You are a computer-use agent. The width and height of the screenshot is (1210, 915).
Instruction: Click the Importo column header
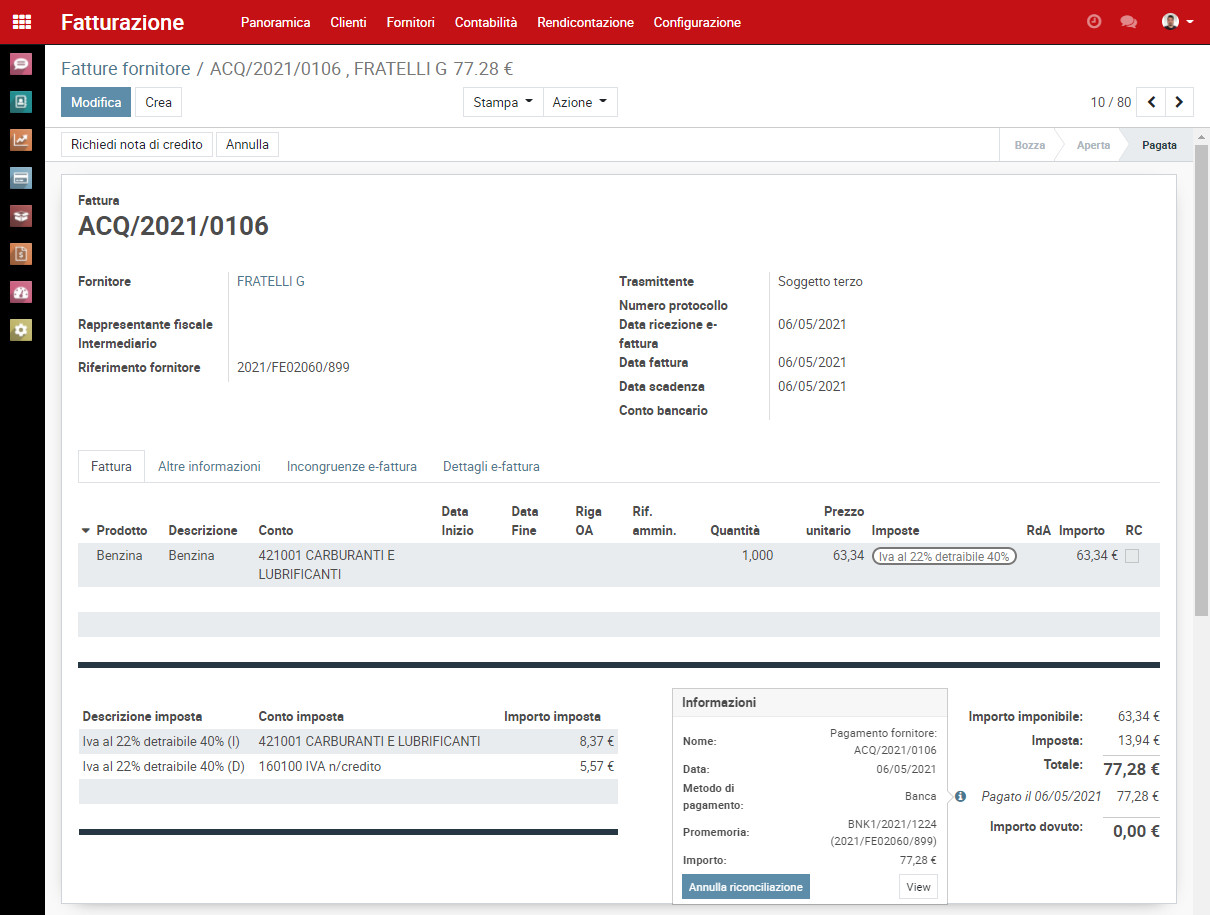click(1082, 531)
